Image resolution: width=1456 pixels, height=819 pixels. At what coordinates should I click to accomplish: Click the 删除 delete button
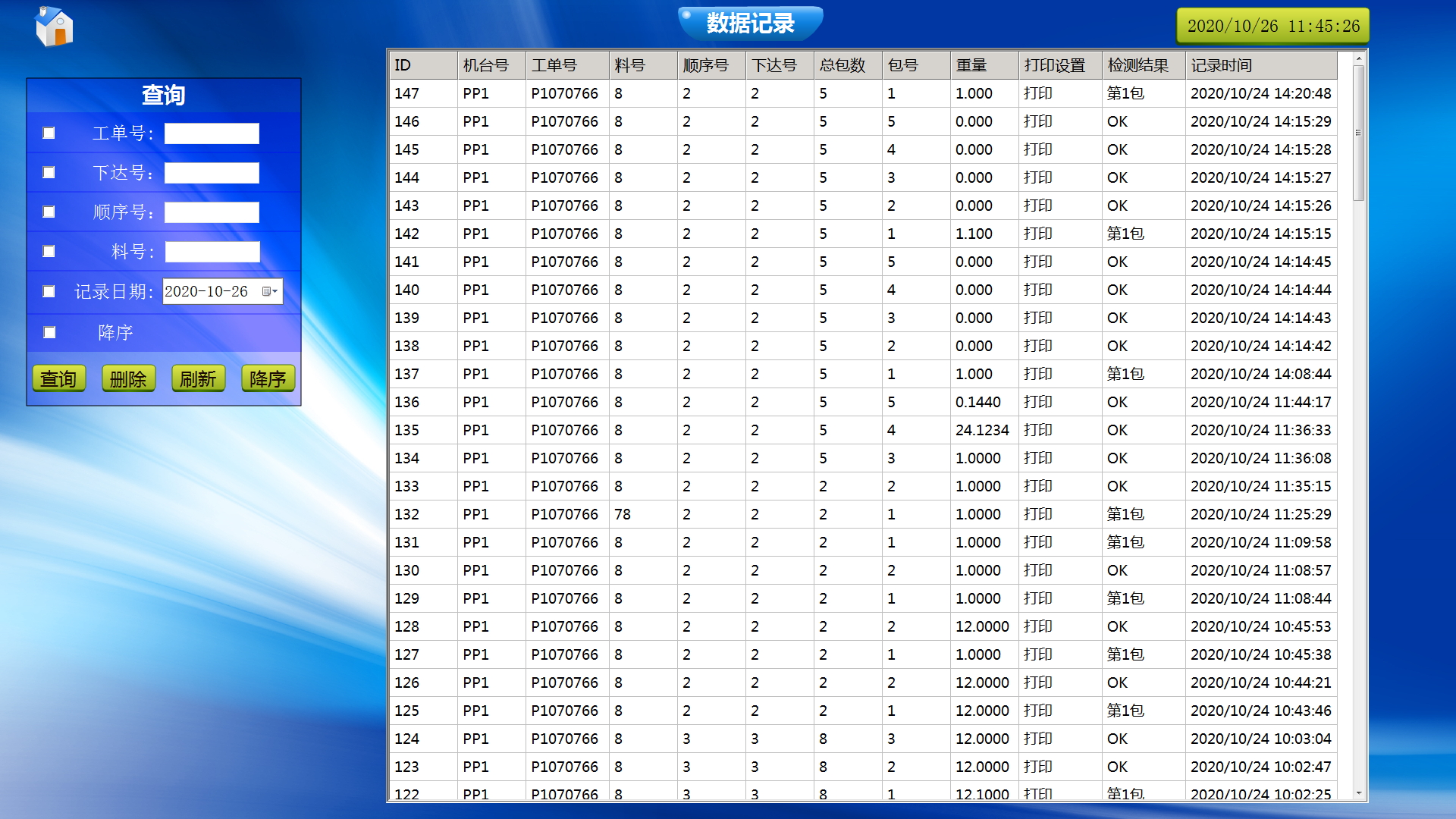point(128,378)
